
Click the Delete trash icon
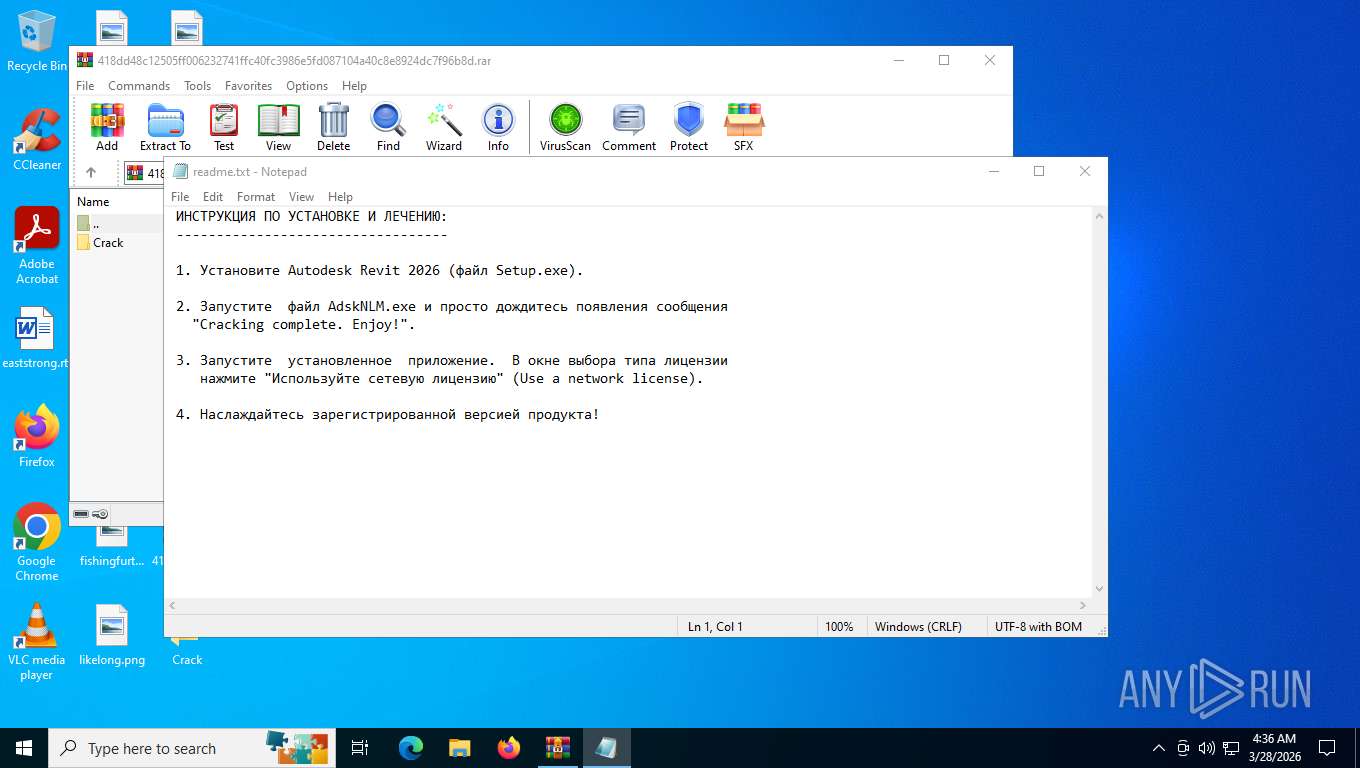334,127
